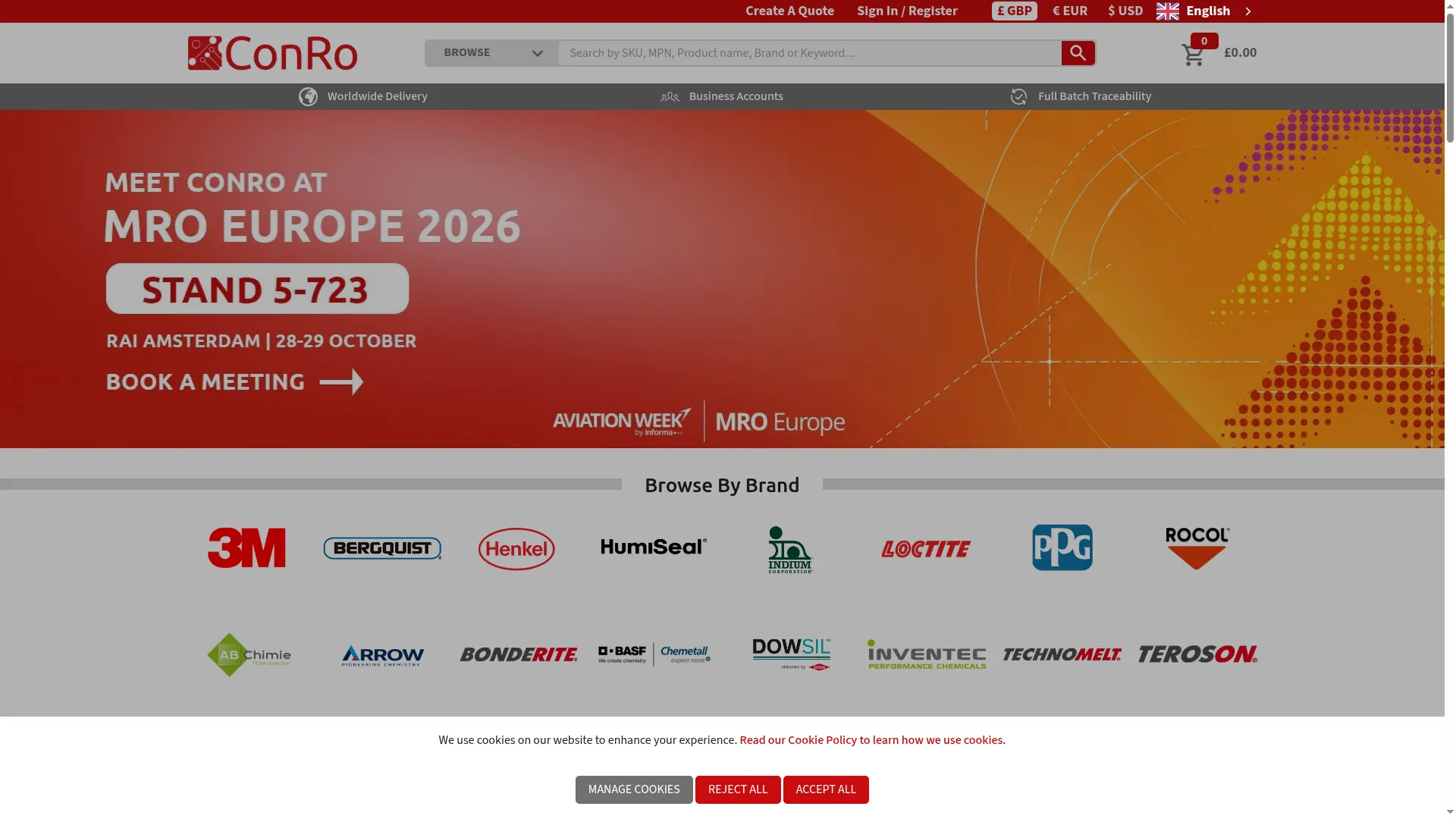Open the Inventec brand logo
This screenshot has height=819, width=1456.
(x=926, y=654)
